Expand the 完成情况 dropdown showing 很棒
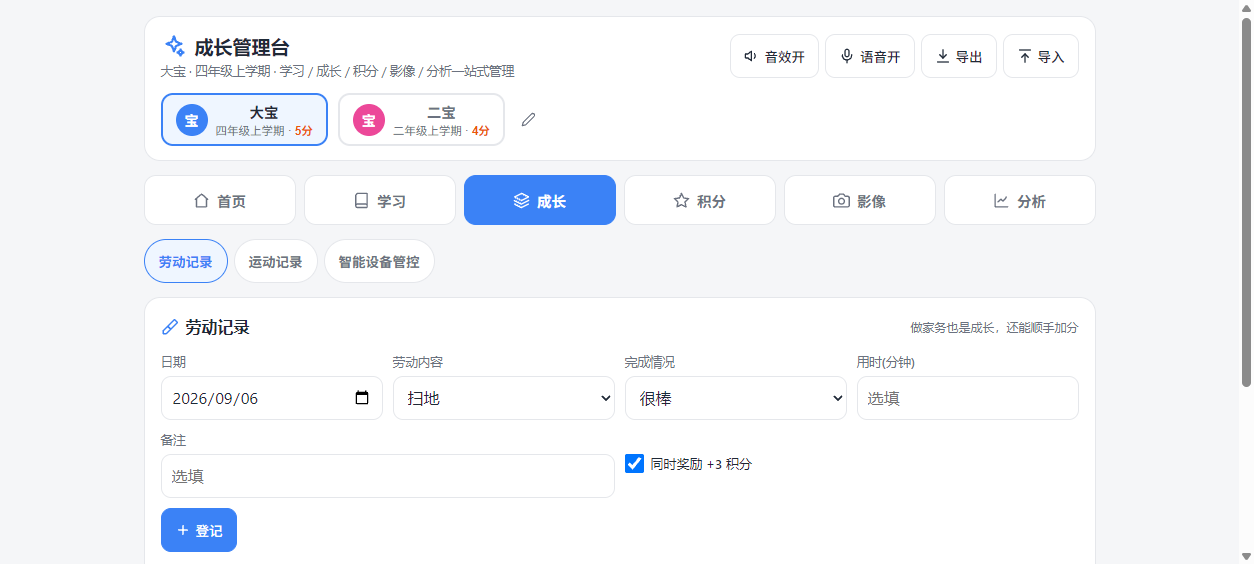The width and height of the screenshot is (1254, 564). [x=736, y=398]
